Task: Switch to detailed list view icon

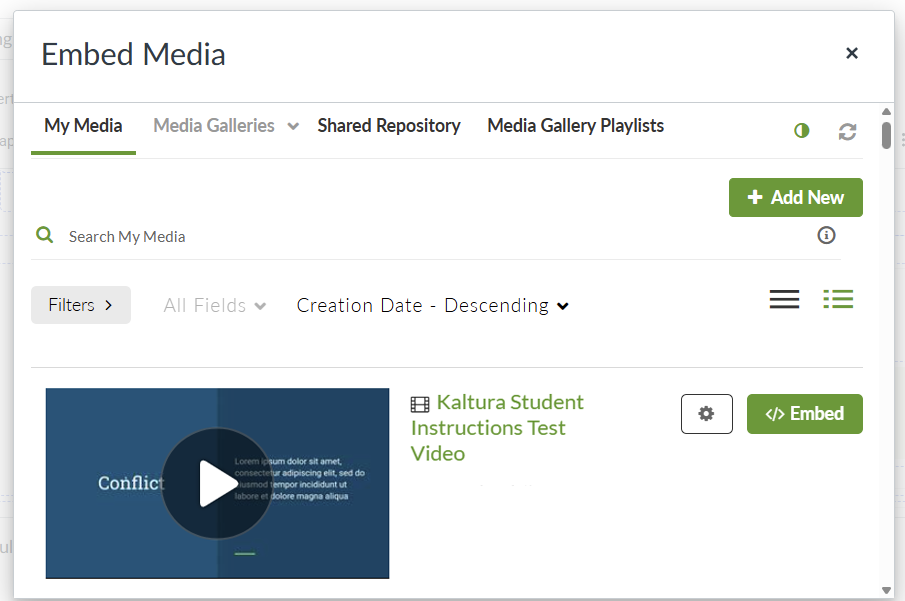Action: pos(838,299)
